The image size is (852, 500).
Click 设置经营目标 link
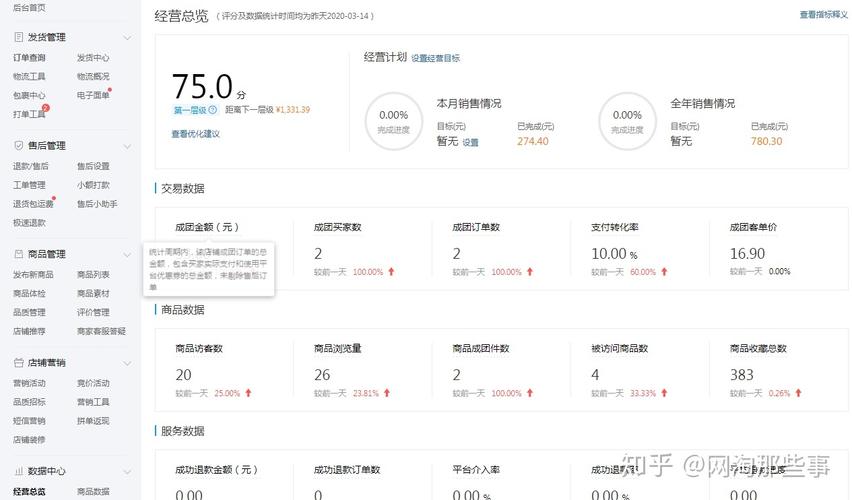point(435,58)
